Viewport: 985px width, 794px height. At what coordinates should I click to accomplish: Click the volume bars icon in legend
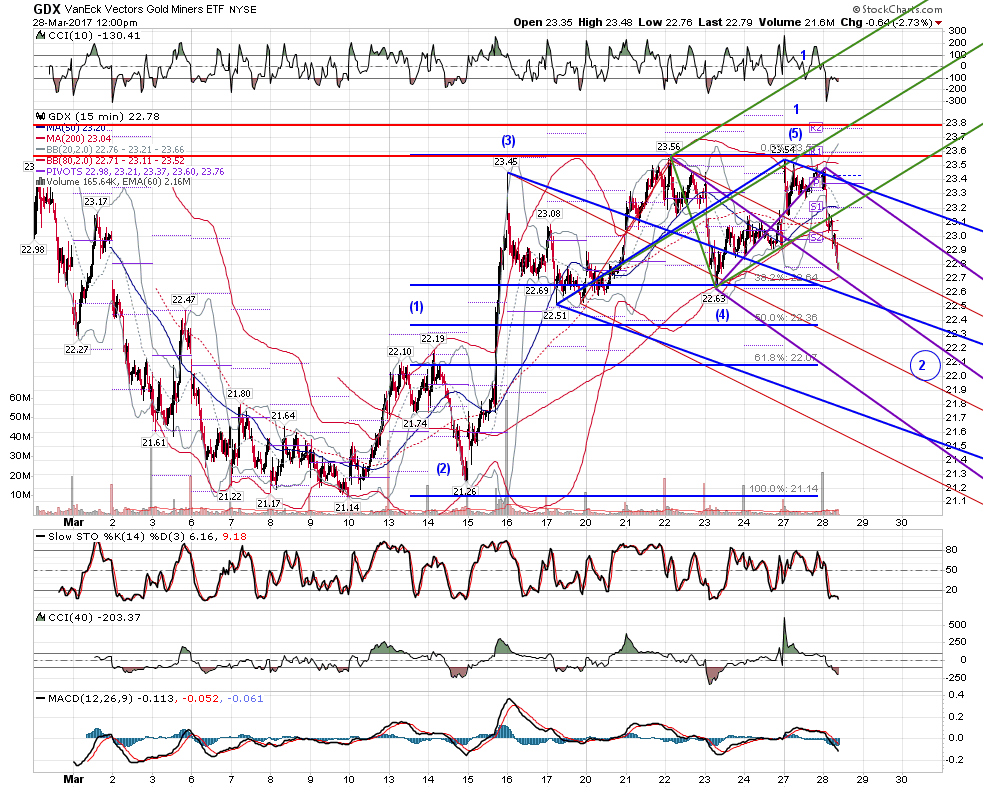tap(40, 182)
